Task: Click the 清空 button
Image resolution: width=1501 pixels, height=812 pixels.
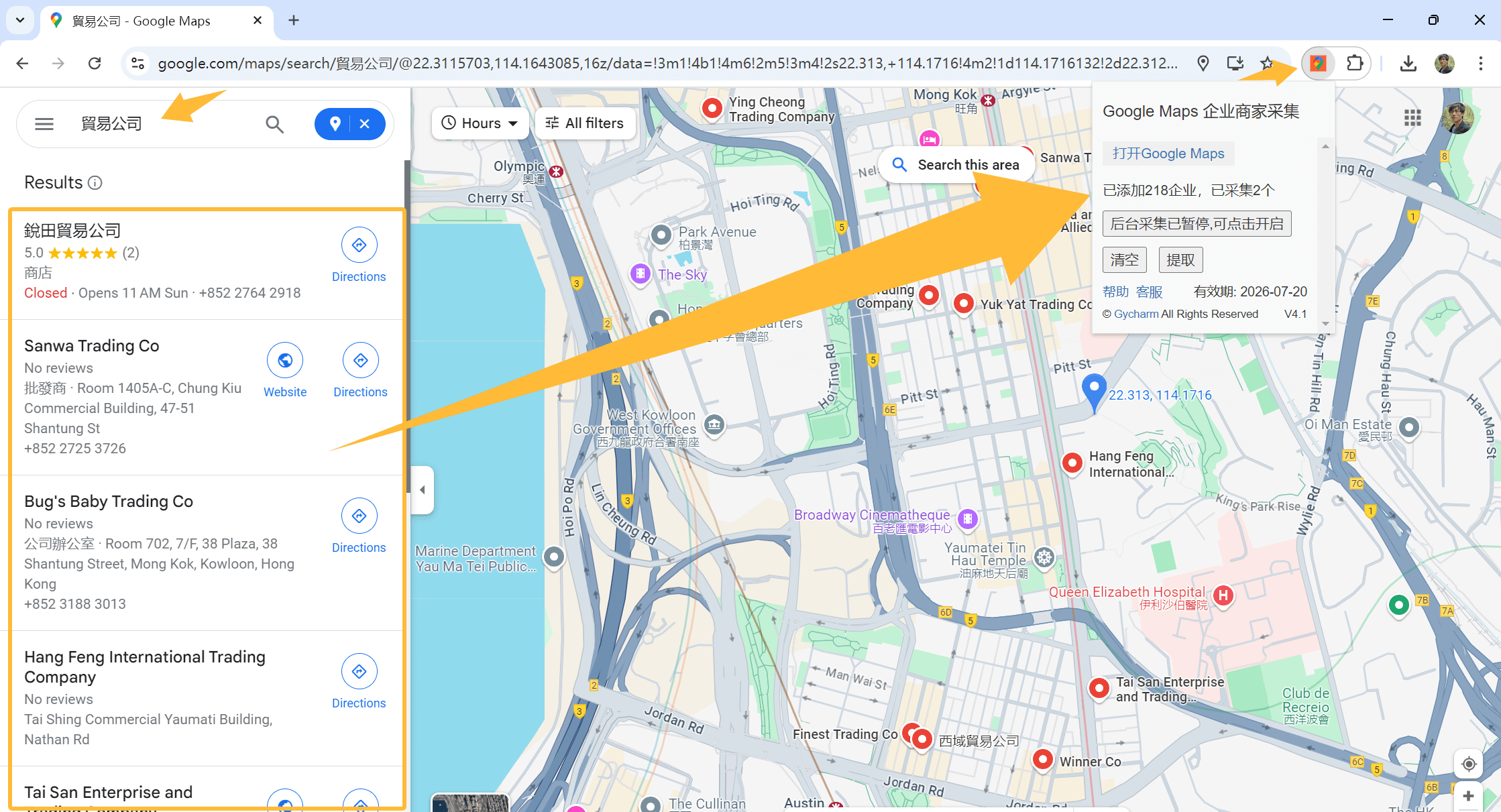Action: pos(1125,260)
